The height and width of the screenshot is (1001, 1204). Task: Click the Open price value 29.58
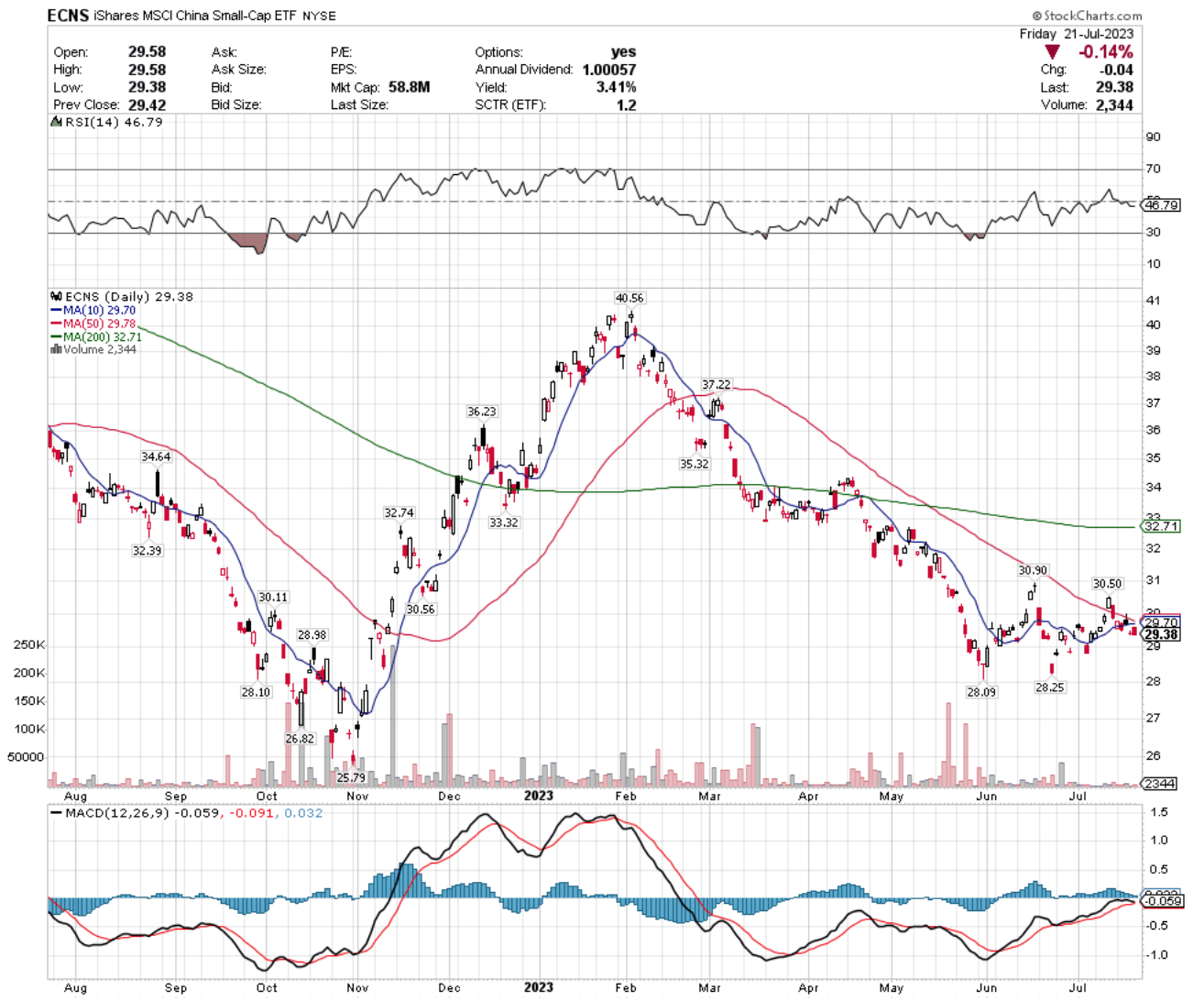coord(147,52)
